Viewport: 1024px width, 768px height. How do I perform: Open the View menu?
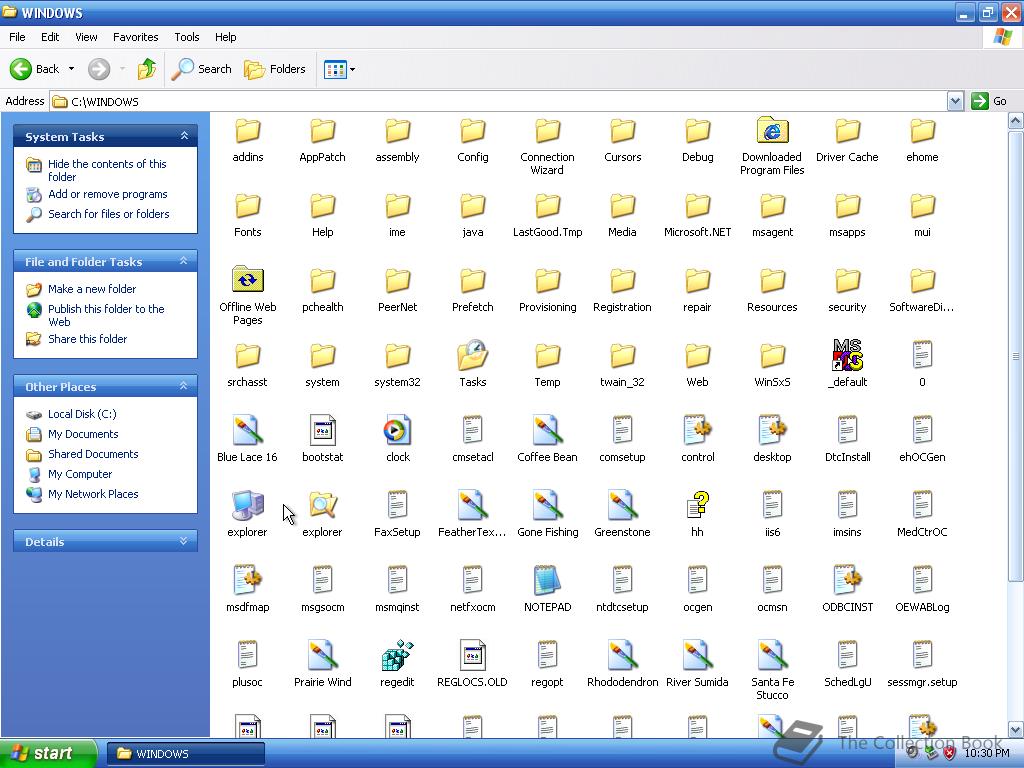[x=86, y=37]
